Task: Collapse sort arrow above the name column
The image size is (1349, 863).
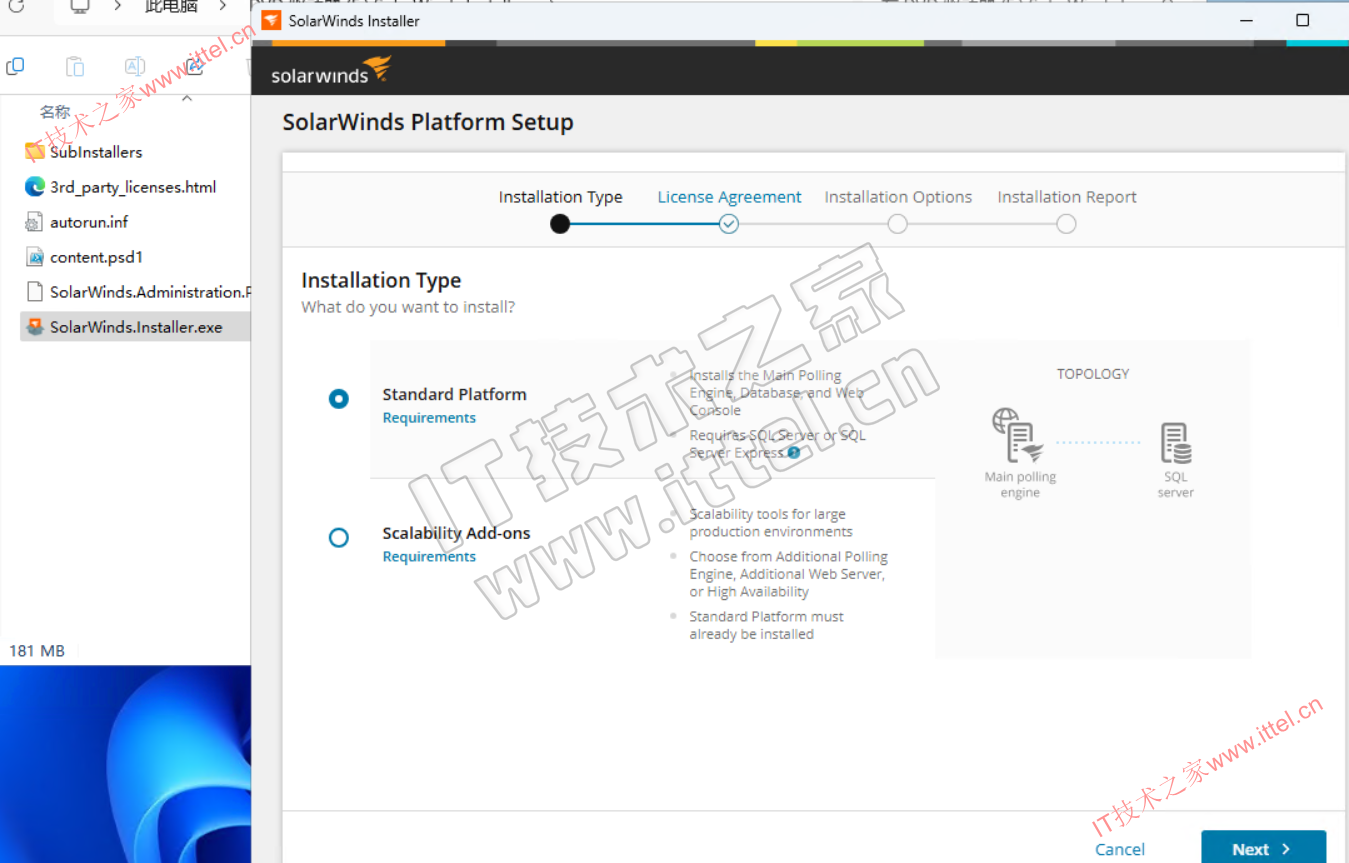Action: pyautogui.click(x=187, y=98)
